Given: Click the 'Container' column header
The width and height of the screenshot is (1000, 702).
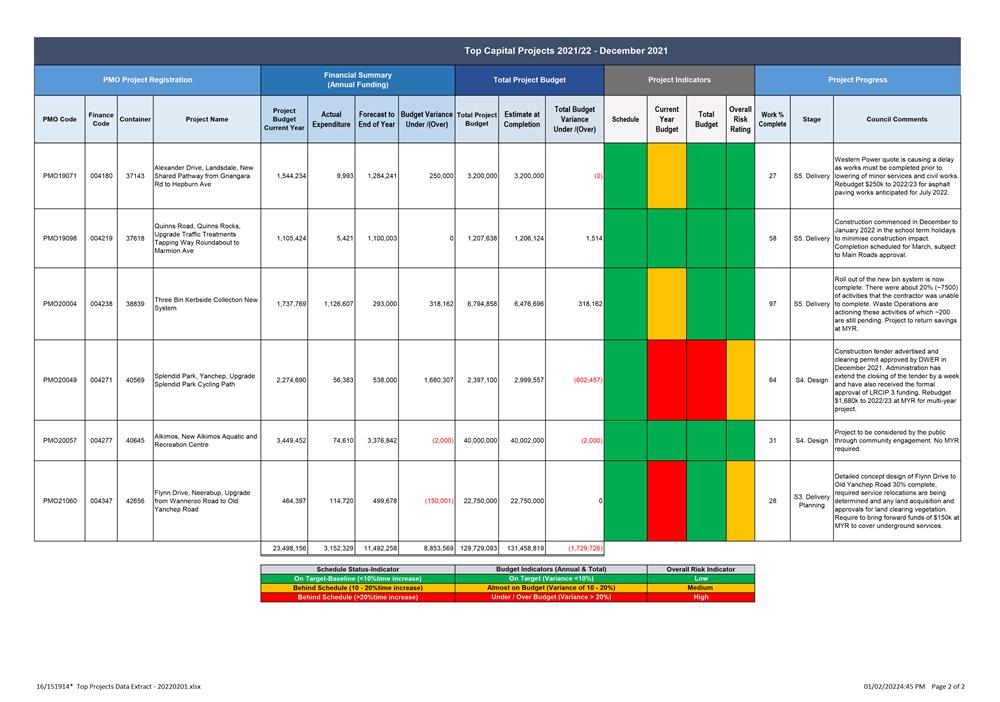Looking at the screenshot, I should pyautogui.click(x=135, y=119).
